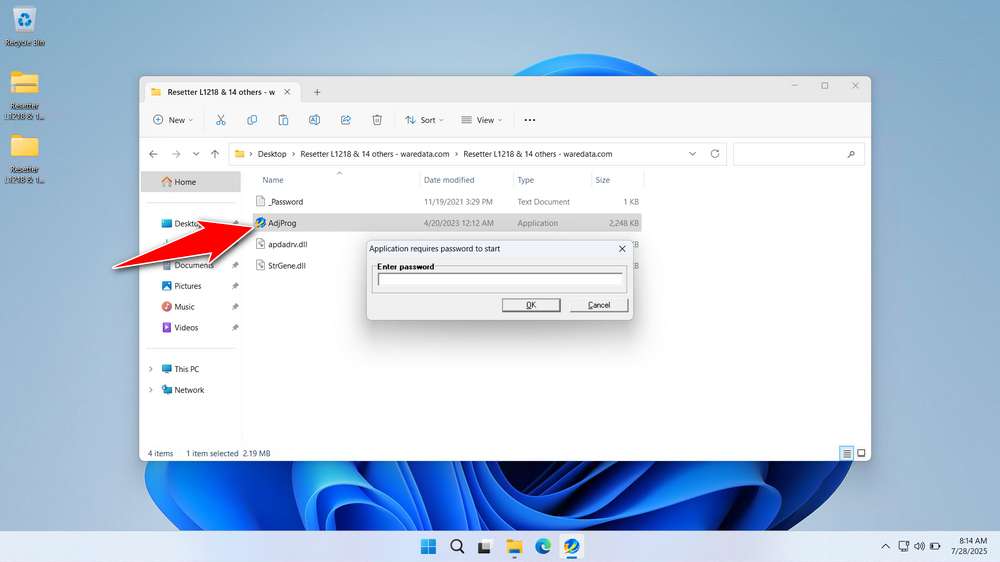The height and width of the screenshot is (562, 1000).
Task: Expand address bar history dropdown
Action: (x=692, y=154)
